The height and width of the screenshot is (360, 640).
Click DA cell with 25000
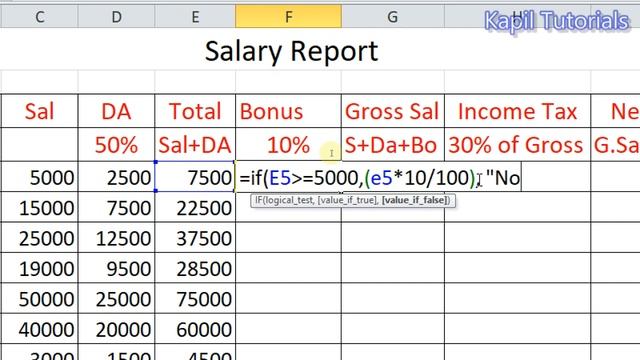pyautogui.click(x=116, y=298)
